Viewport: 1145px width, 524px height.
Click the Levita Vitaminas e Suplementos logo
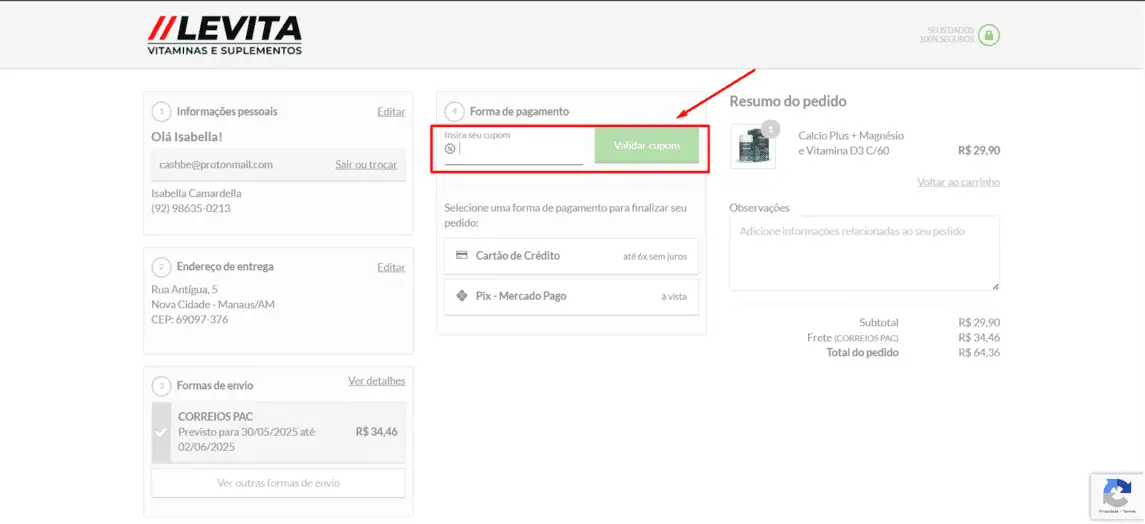pyautogui.click(x=224, y=36)
